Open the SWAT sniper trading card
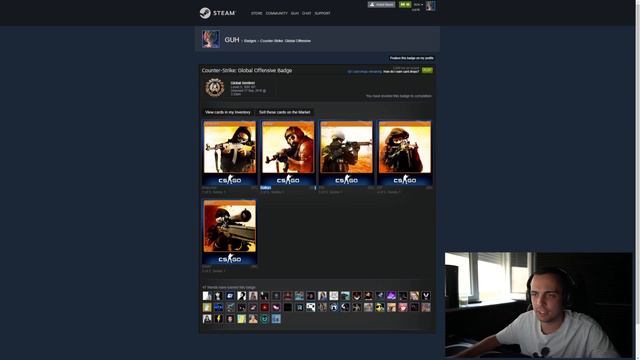 [230, 232]
